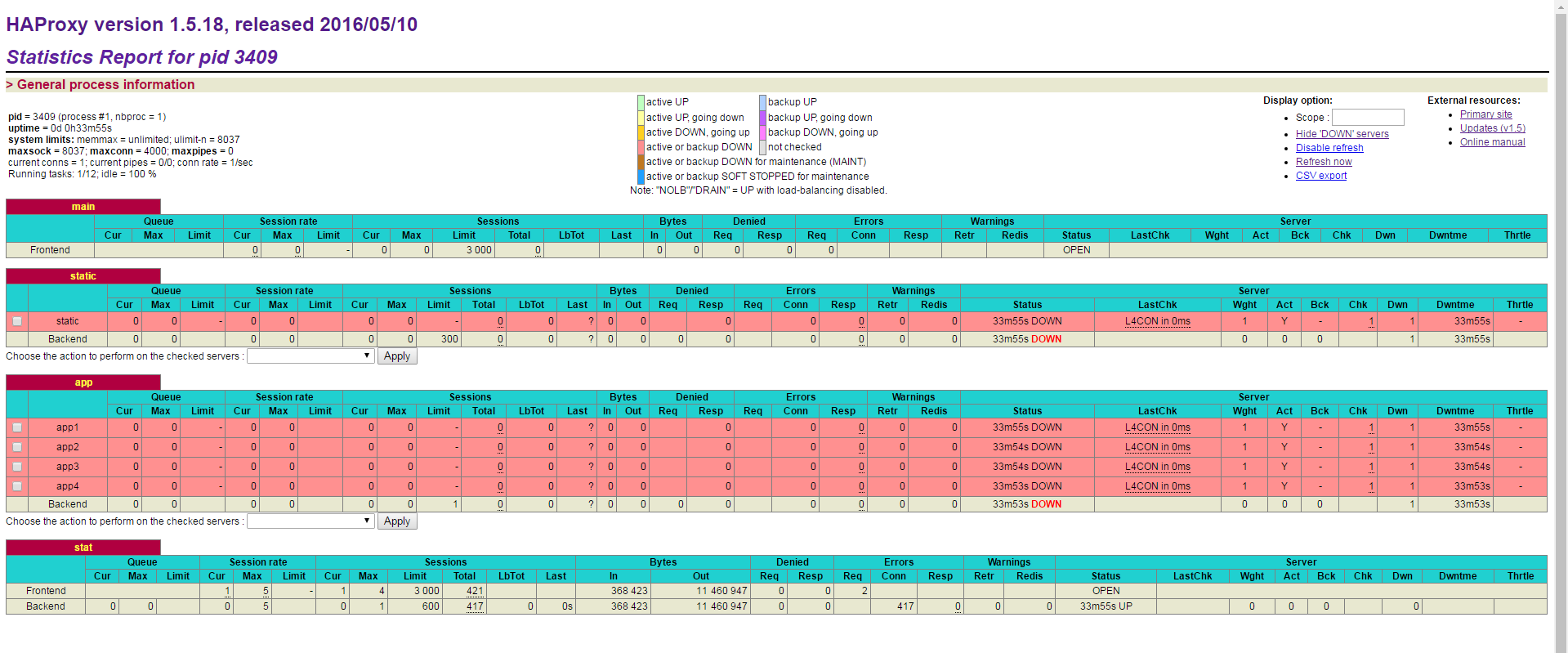Viewport: 1568px width, 653px height.
Task: Open the Online manual link
Action: click(1492, 142)
